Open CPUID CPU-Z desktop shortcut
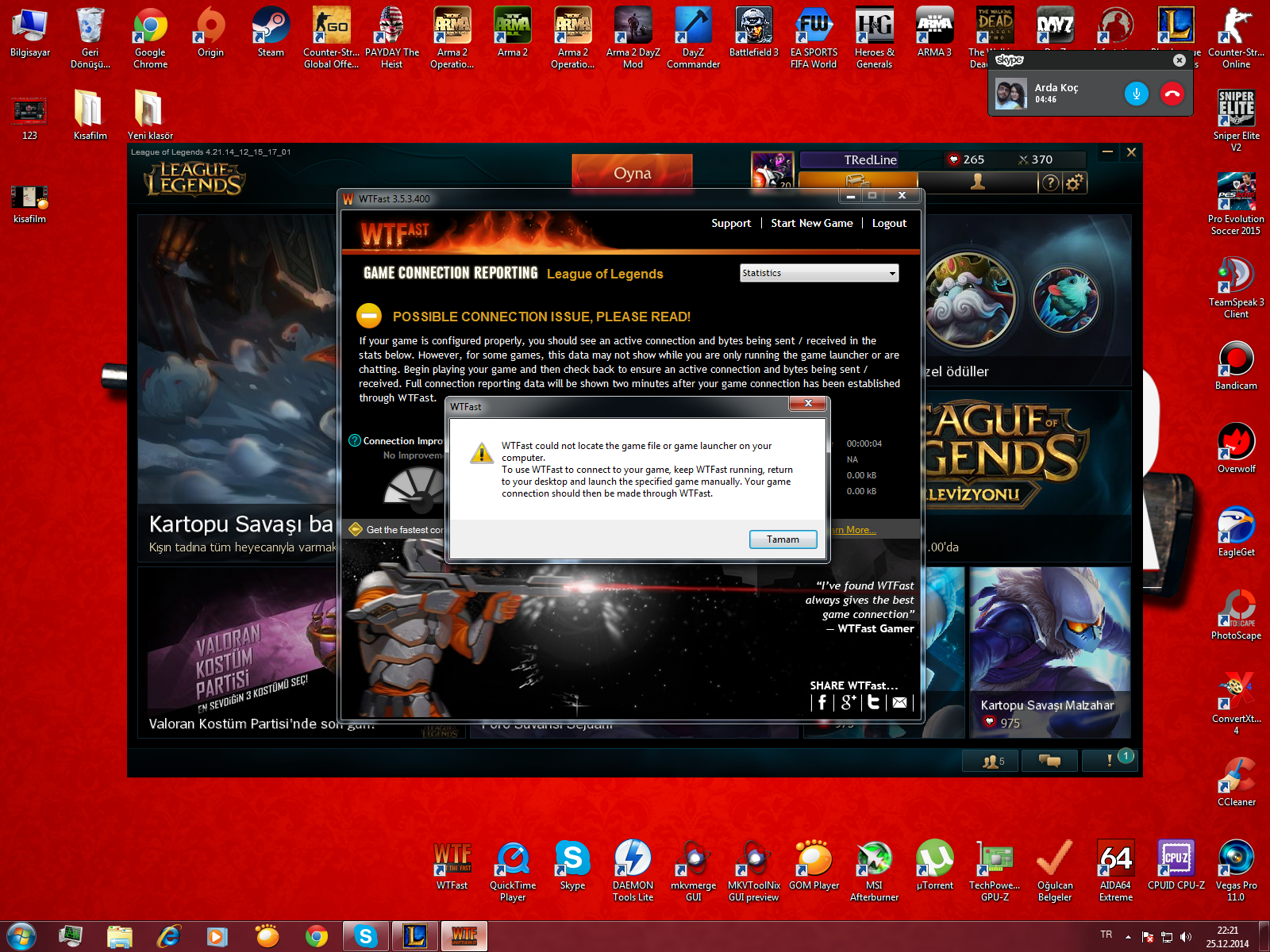The height and width of the screenshot is (952, 1270). tap(1176, 866)
